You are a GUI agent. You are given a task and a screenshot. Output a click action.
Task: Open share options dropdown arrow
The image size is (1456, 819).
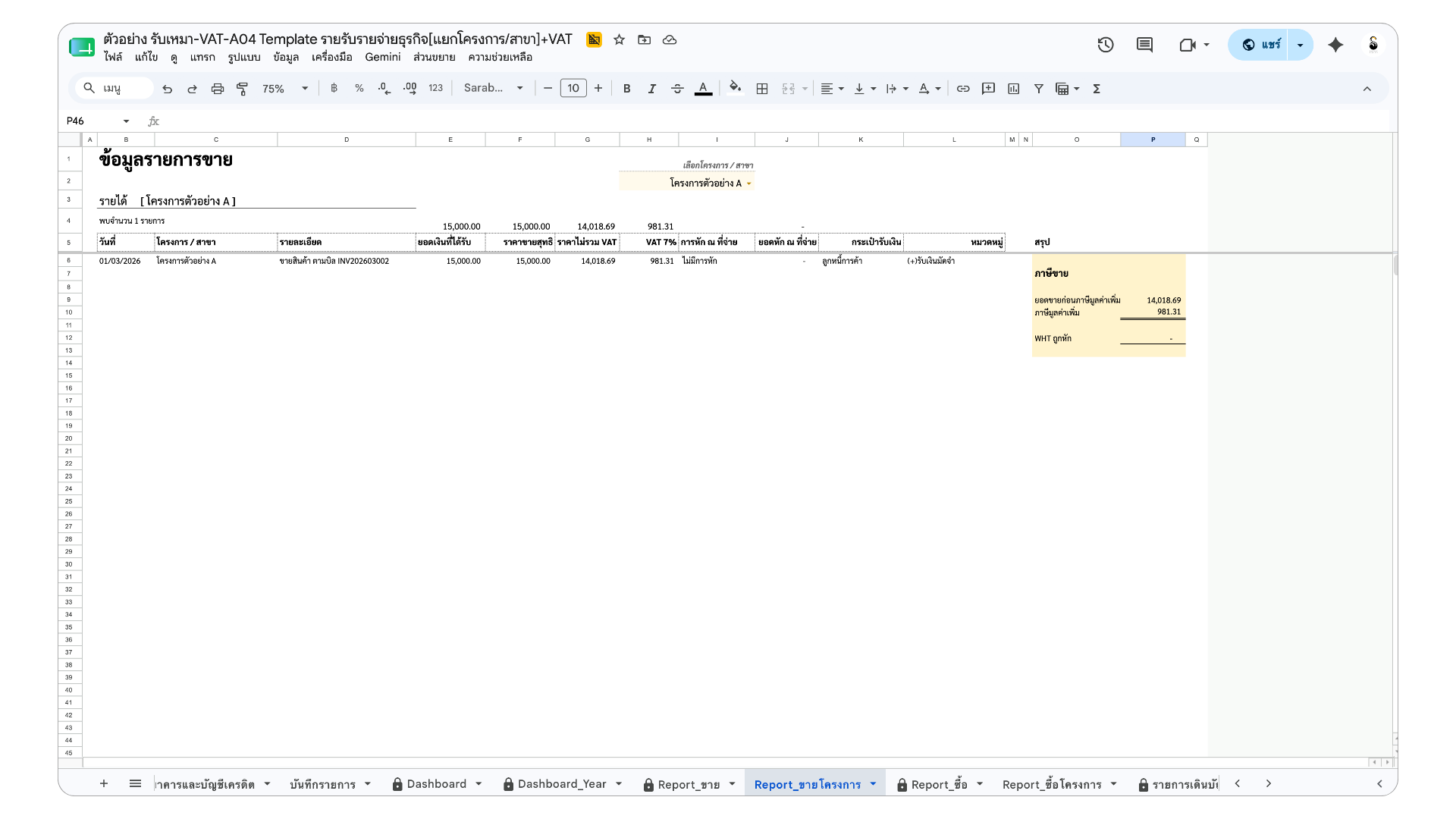pyautogui.click(x=1300, y=45)
